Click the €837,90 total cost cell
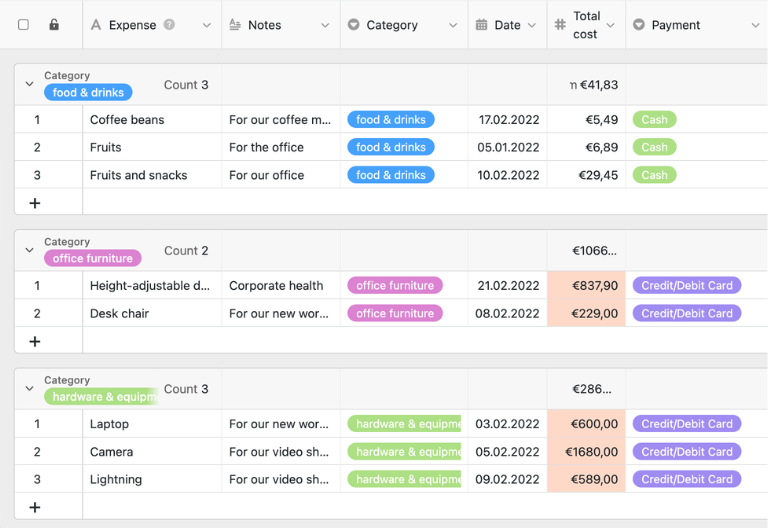The width and height of the screenshot is (768, 528). [x=586, y=286]
